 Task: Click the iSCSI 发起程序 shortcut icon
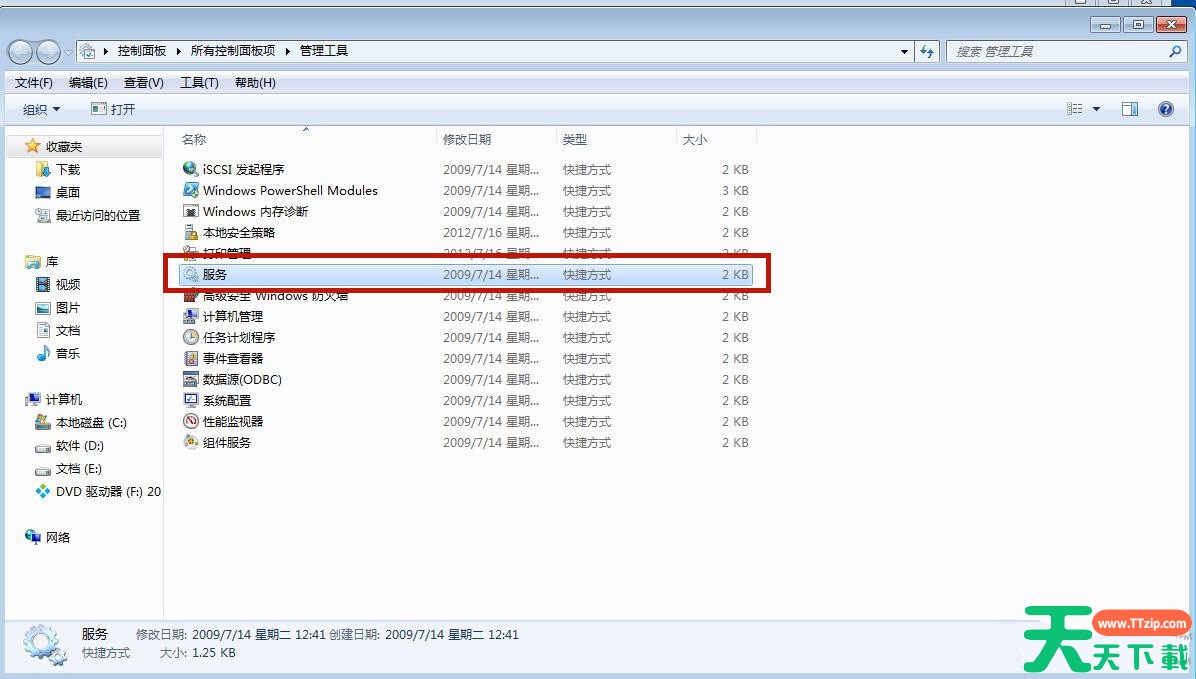191,169
